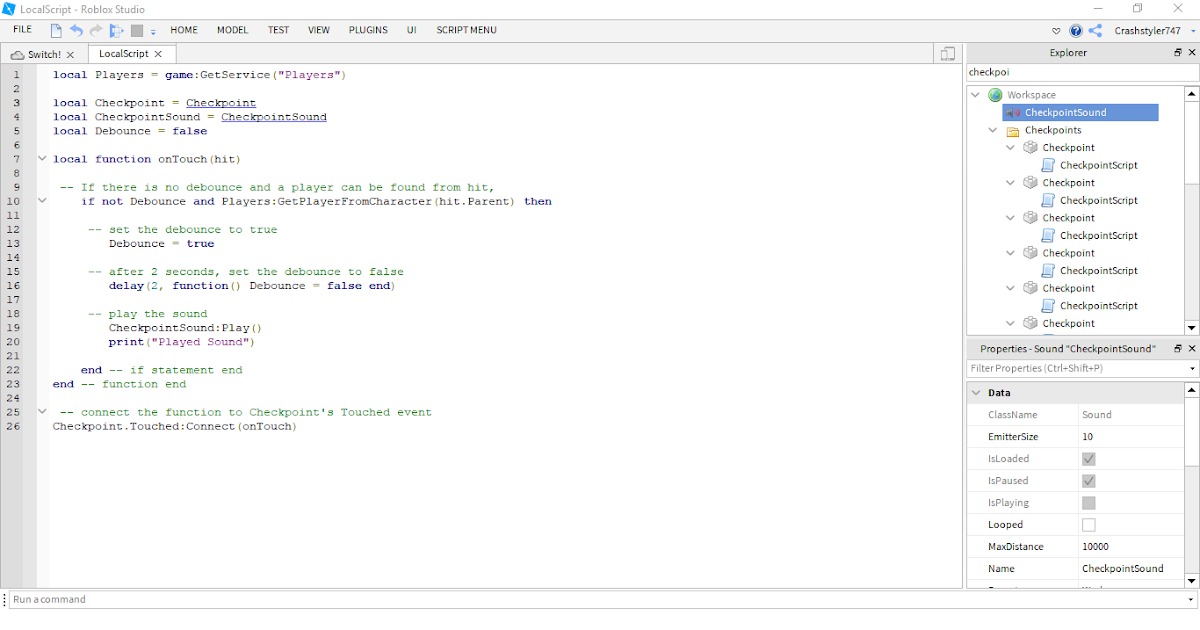Screen dimensions: 1200x630
Task: Select the Checkpoints folder label in Explorer
Action: pos(1053,130)
